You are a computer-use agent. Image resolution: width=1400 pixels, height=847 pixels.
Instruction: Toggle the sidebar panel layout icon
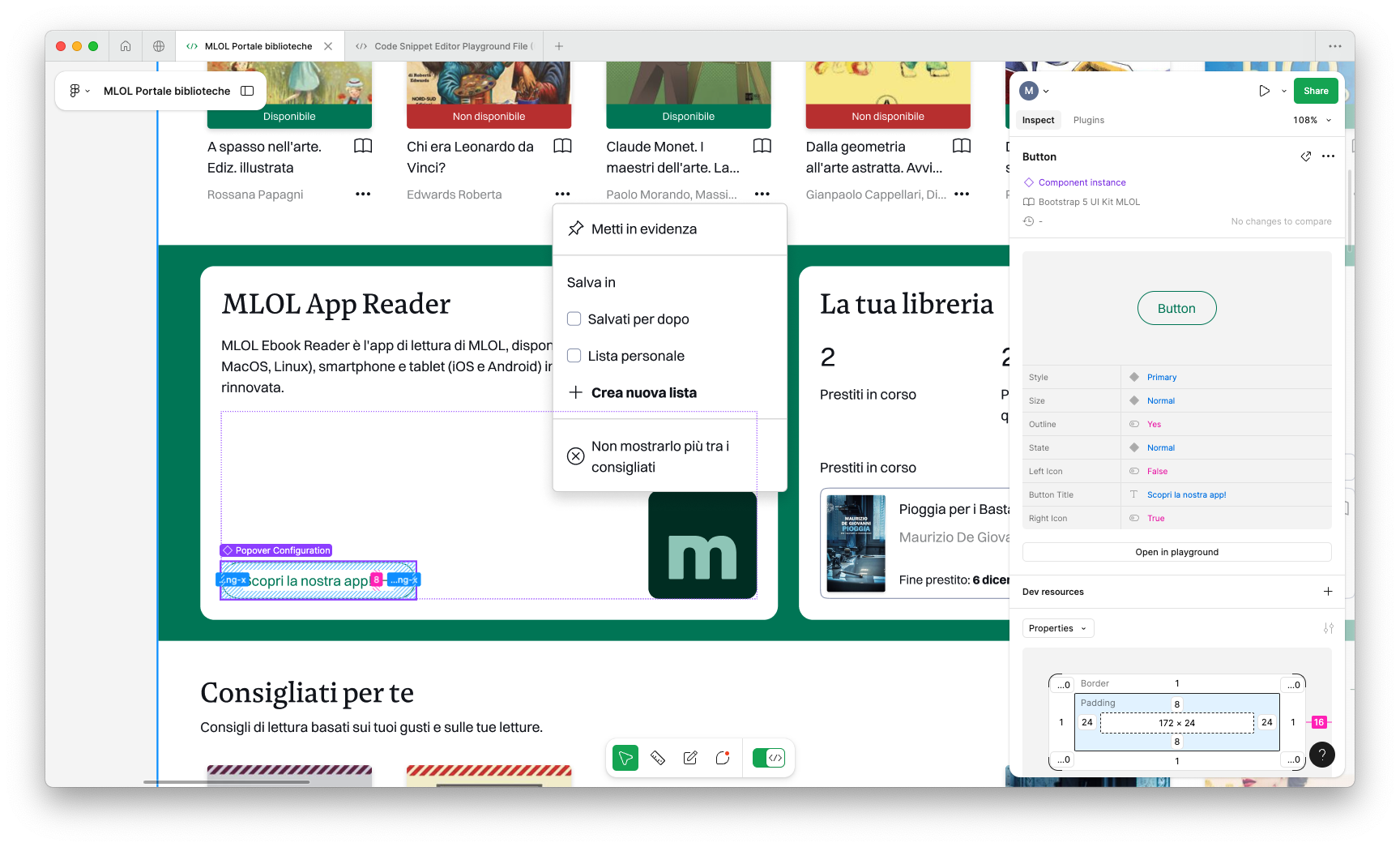[248, 91]
